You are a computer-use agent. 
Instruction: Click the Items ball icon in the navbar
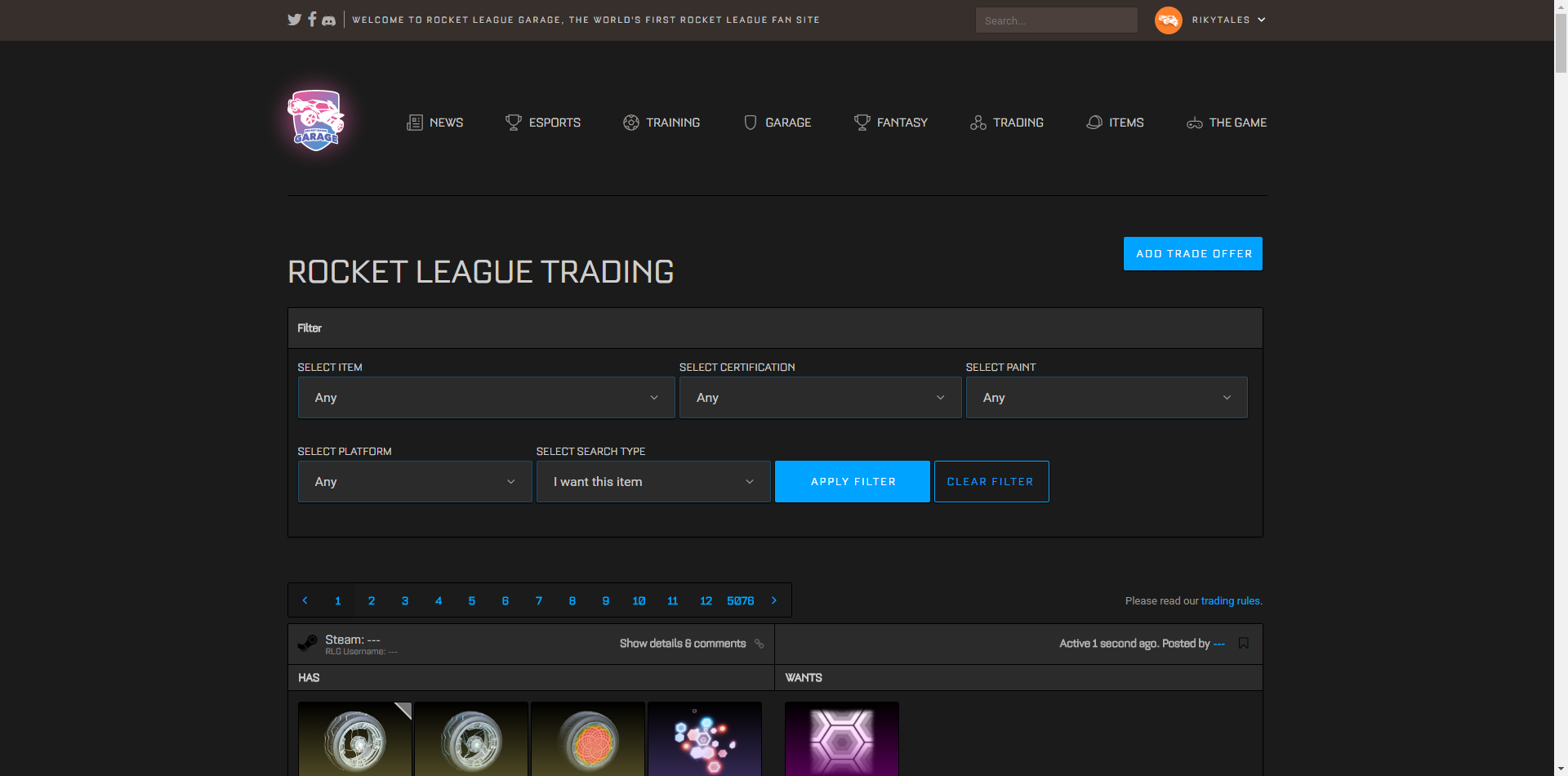pyautogui.click(x=1094, y=122)
